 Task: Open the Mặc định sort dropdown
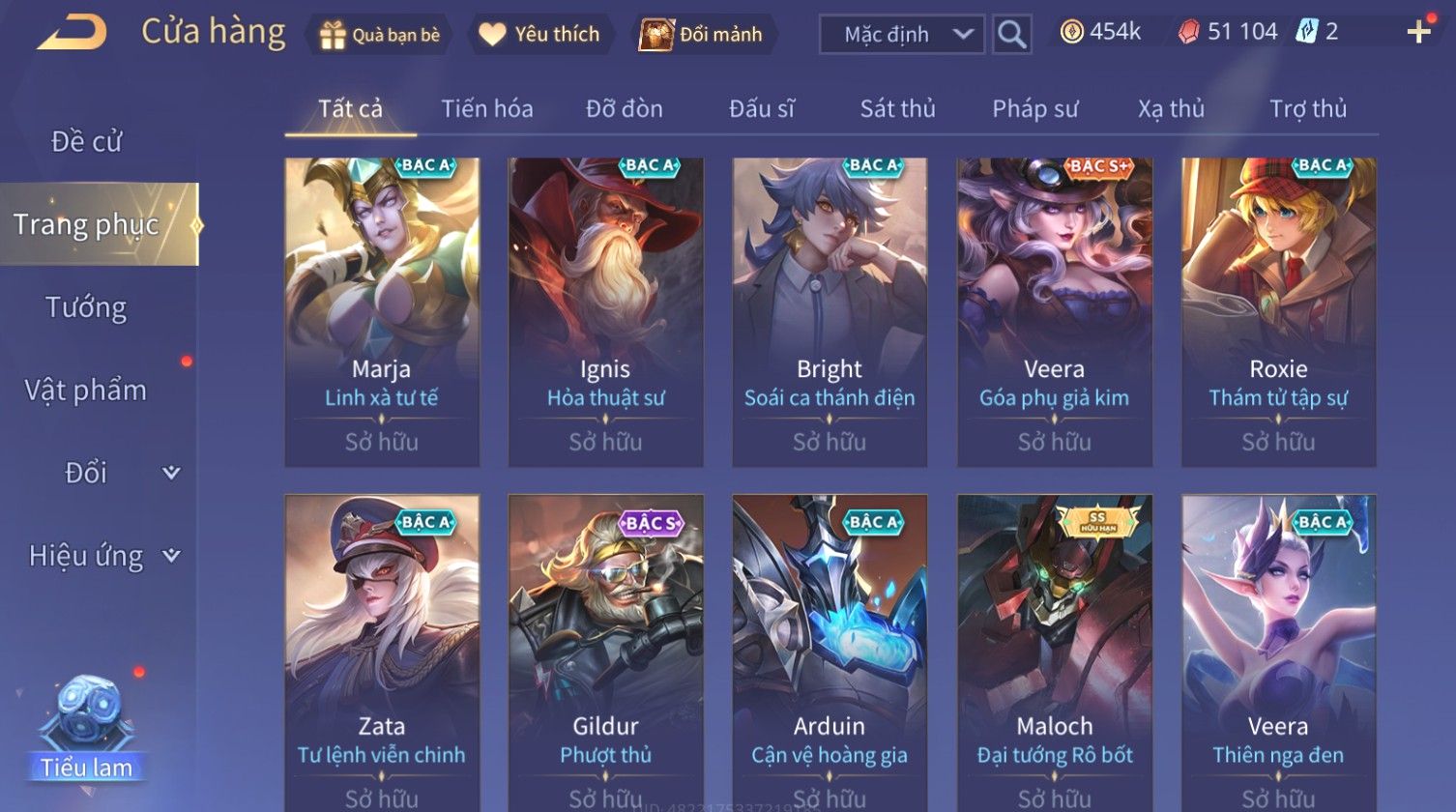[902, 35]
